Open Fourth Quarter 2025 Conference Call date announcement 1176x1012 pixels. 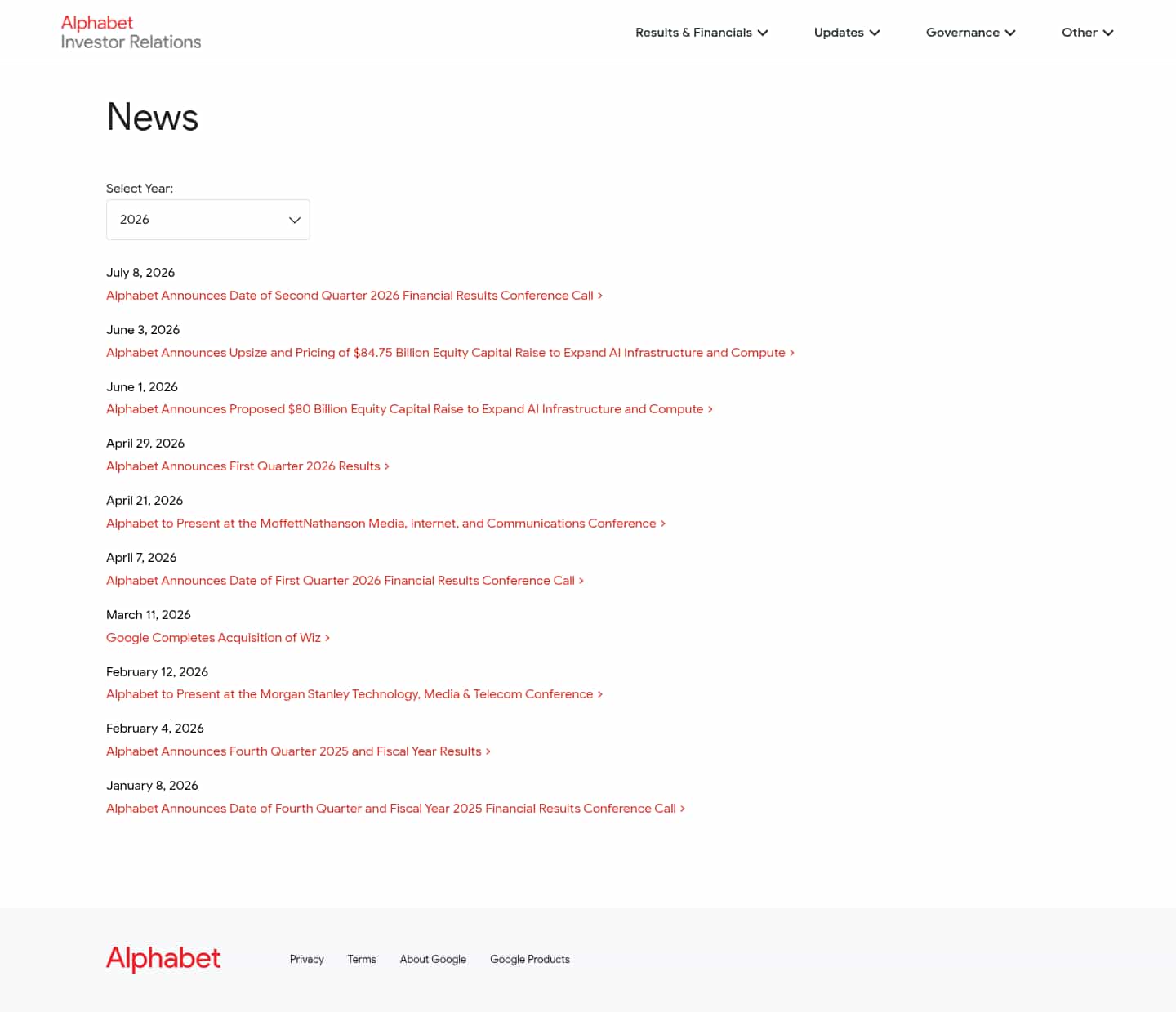click(395, 809)
